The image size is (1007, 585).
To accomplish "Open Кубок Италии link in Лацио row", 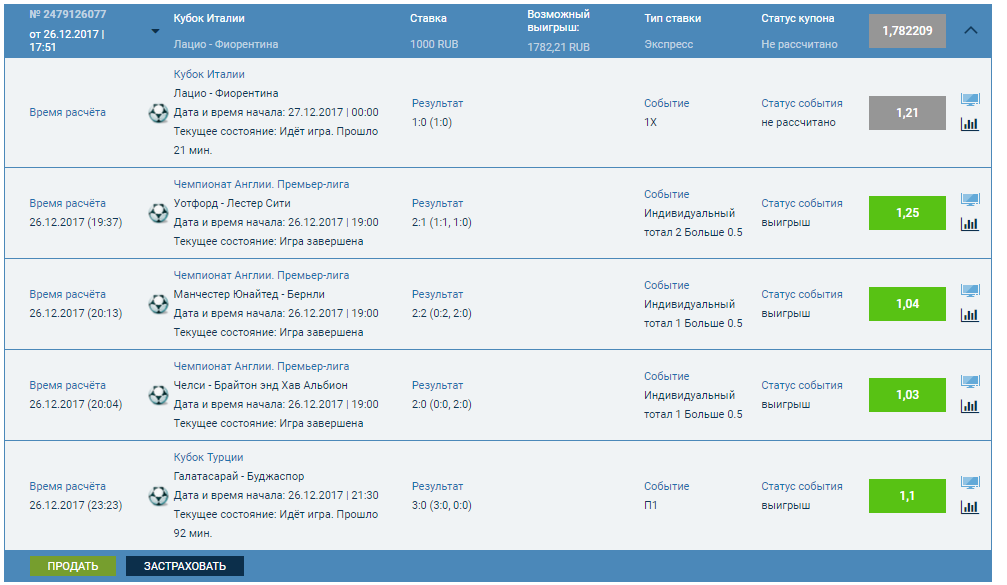I will point(209,74).
